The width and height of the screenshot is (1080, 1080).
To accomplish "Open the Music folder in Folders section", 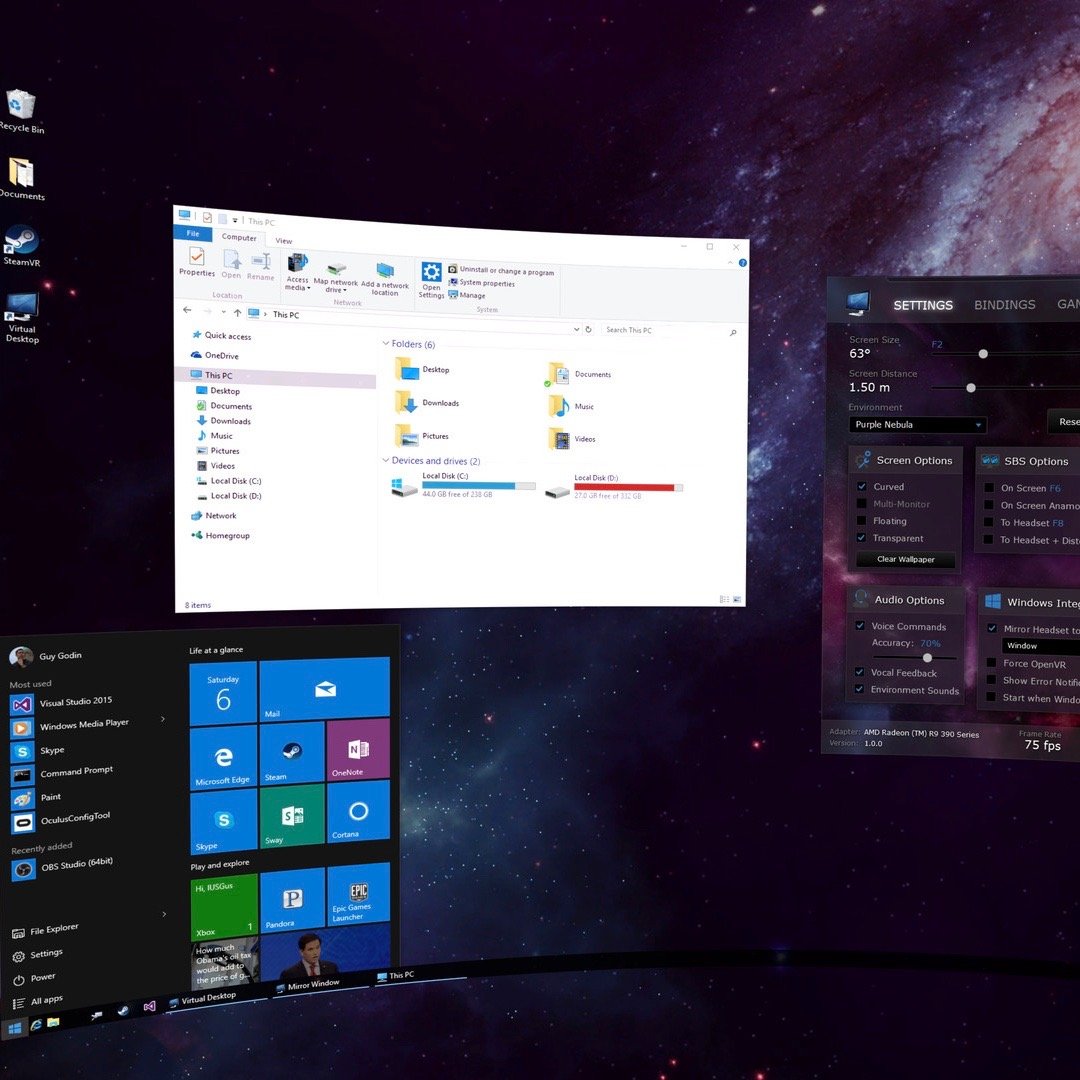I will (571, 406).
